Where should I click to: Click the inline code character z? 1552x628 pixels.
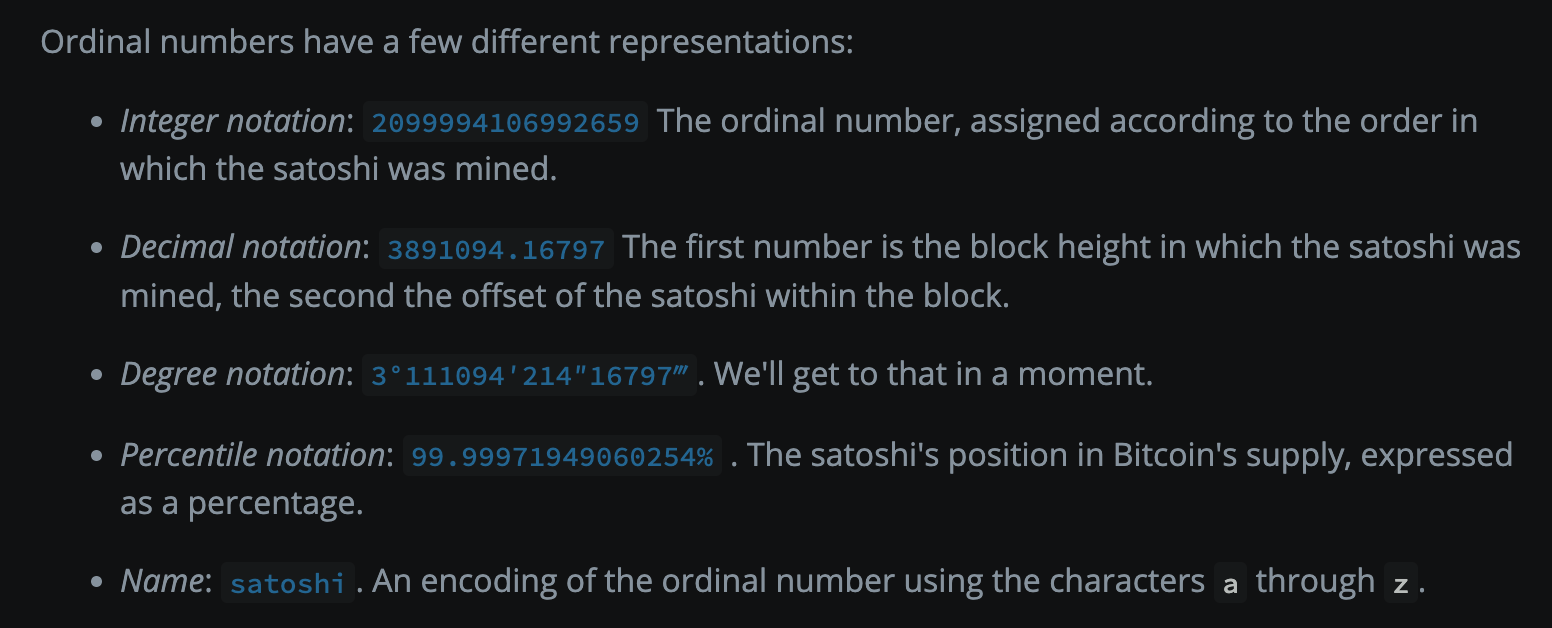click(1401, 583)
